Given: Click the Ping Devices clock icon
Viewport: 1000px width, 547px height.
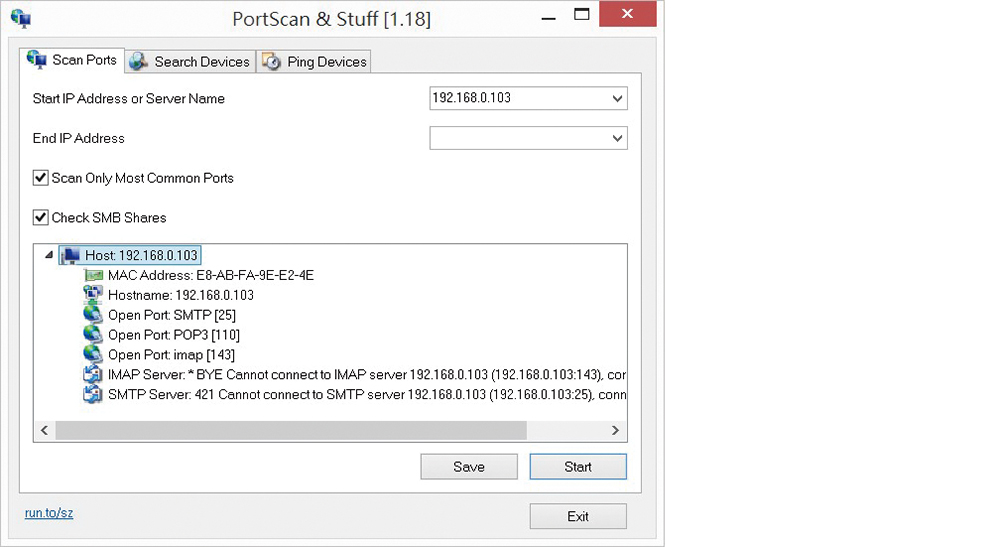Looking at the screenshot, I should [272, 62].
